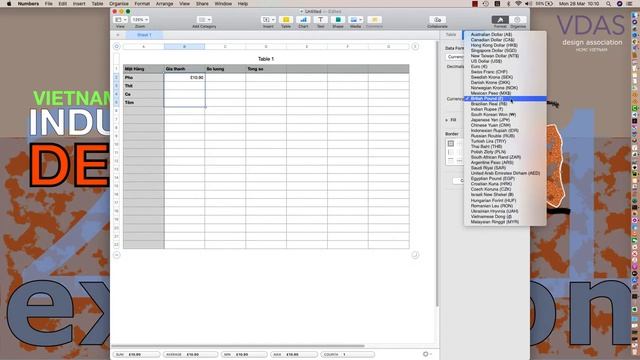
Task: Open the View toolbar dropdown
Action: [120, 20]
